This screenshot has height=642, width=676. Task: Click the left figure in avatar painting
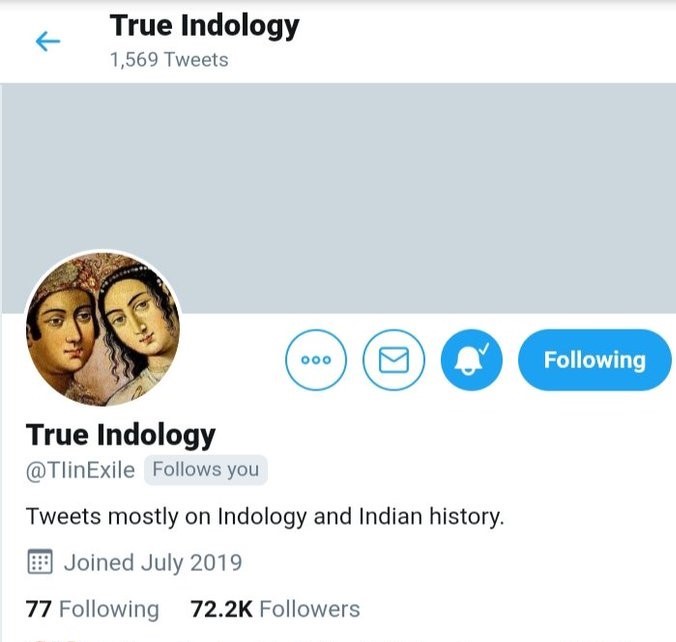(x=63, y=328)
